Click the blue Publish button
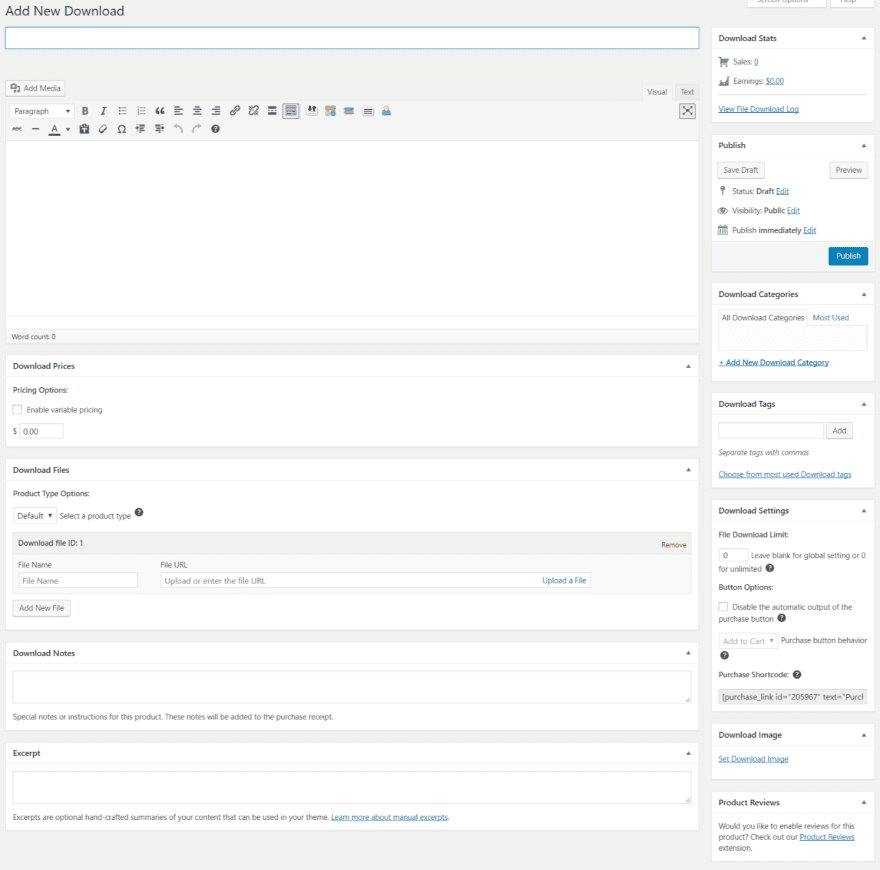Viewport: 880px width, 870px height. [x=848, y=256]
